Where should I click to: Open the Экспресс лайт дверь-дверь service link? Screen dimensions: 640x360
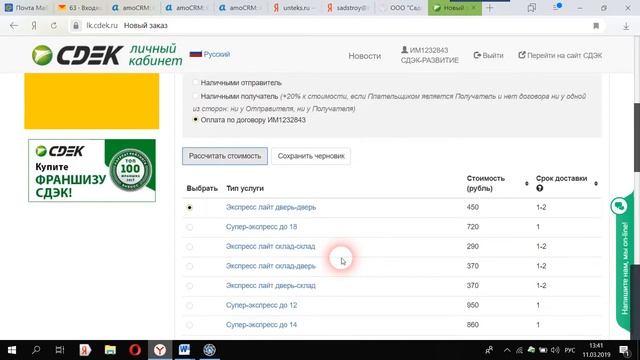(x=271, y=207)
